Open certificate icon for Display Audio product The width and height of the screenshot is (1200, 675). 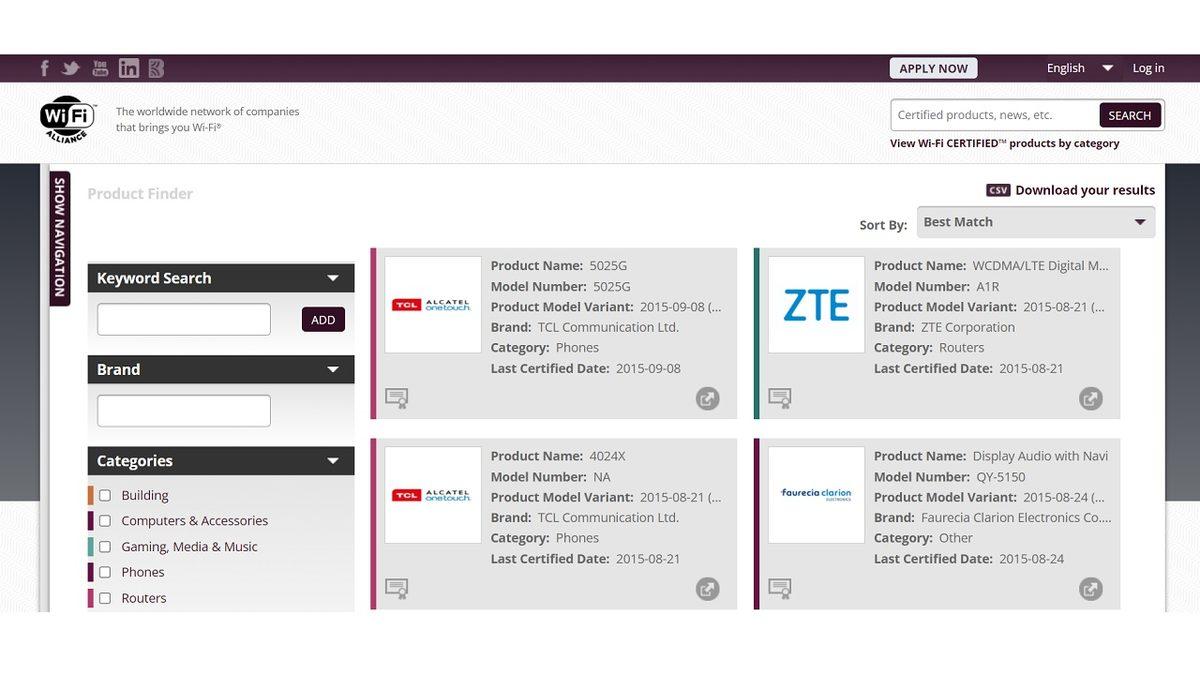coord(780,588)
